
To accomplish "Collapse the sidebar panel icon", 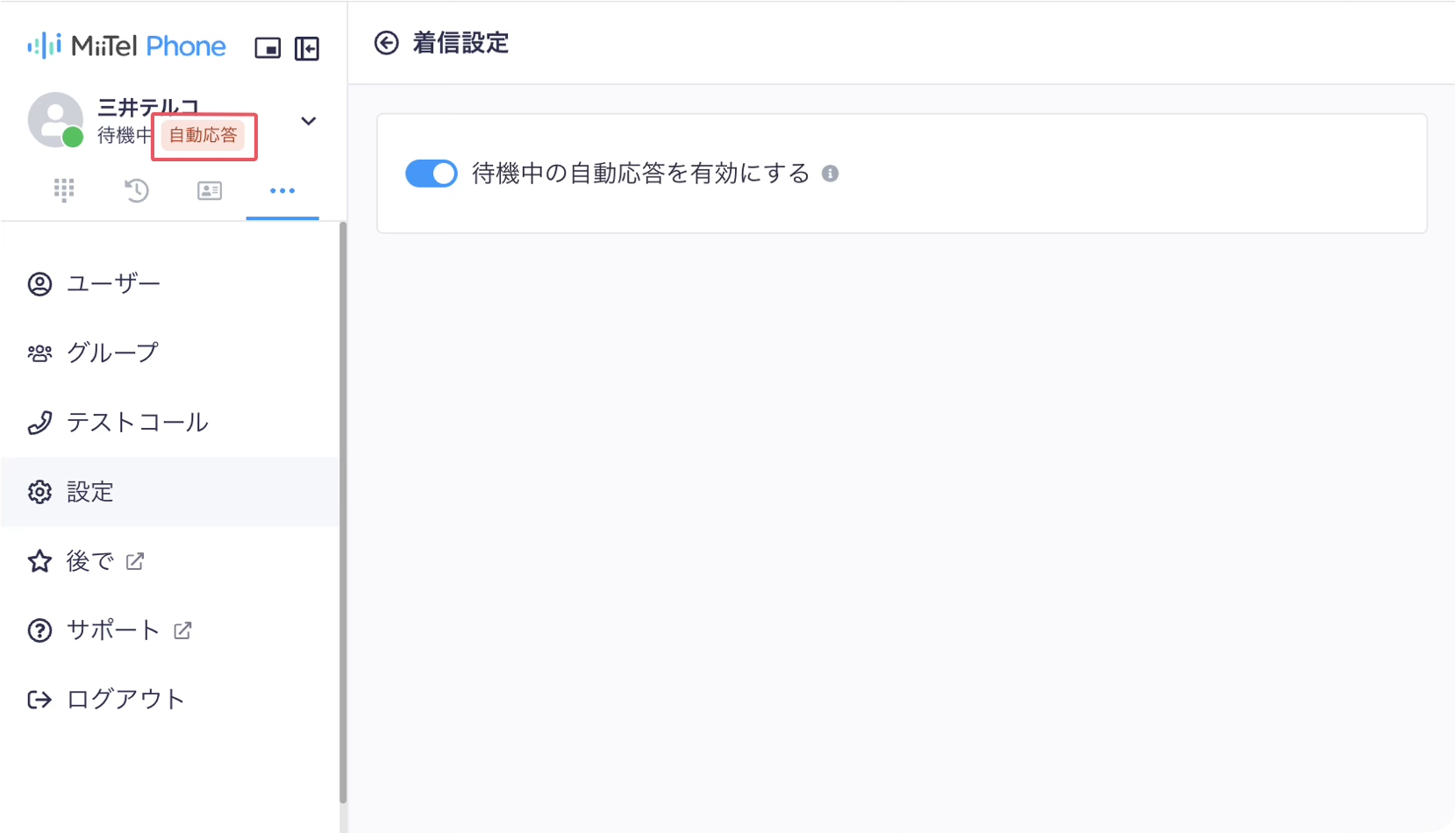I will click(x=307, y=48).
